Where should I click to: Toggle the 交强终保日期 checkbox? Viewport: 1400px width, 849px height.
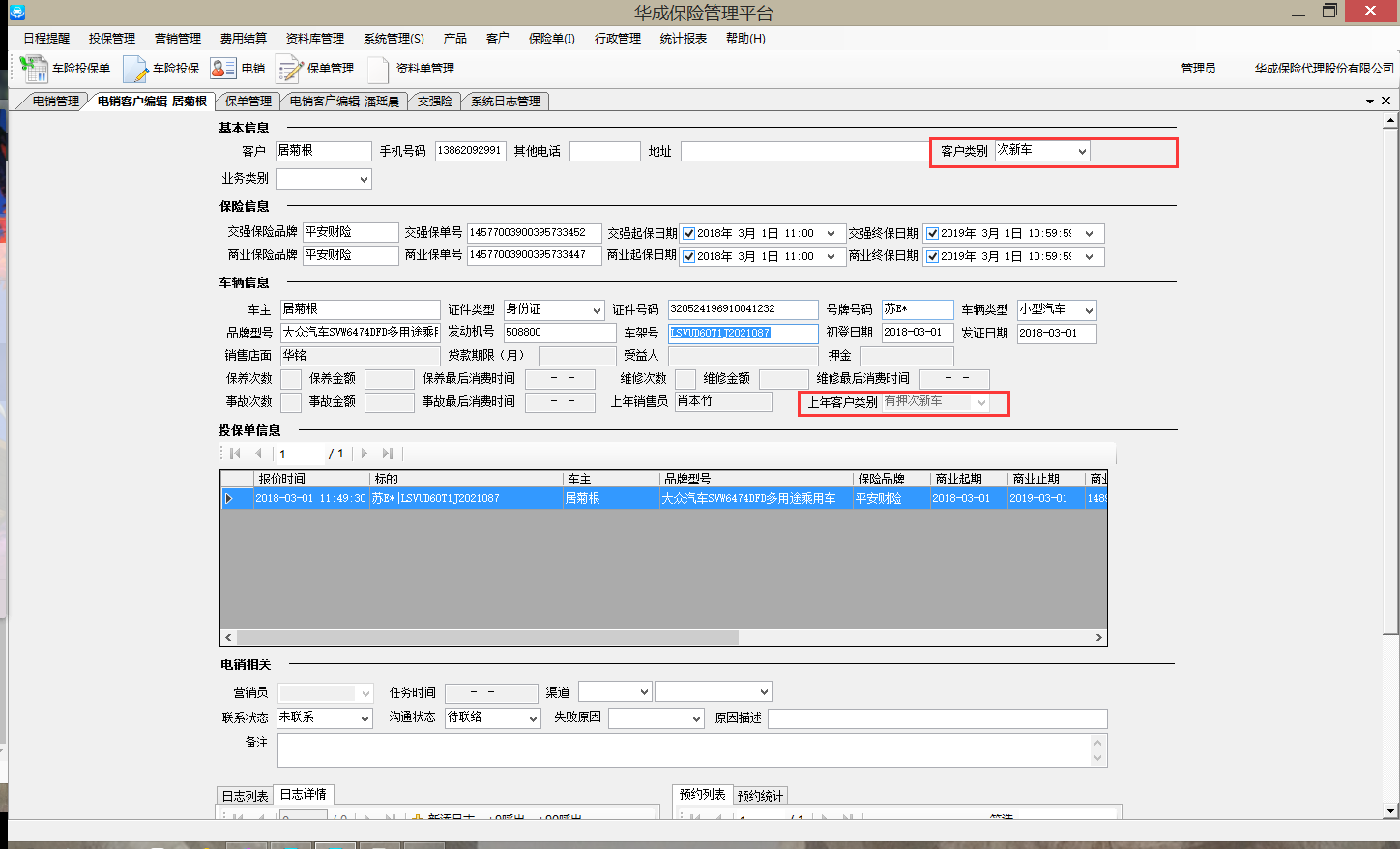pos(932,233)
